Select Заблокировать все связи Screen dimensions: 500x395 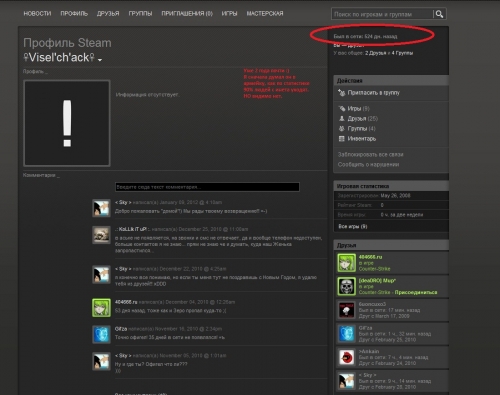(x=370, y=155)
